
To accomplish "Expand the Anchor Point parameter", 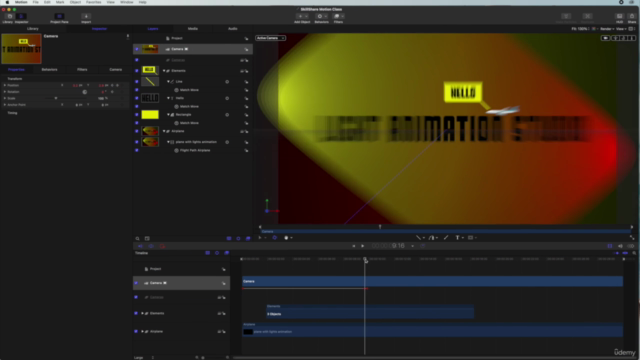I will pyautogui.click(x=5, y=105).
